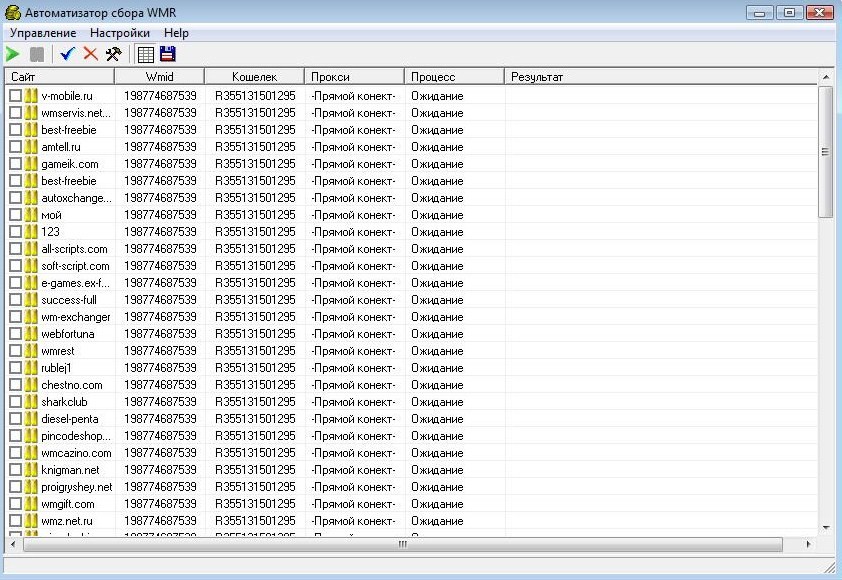Click the yellow icon beside wmrest
The width and height of the screenshot is (842, 580).
[x=31, y=351]
